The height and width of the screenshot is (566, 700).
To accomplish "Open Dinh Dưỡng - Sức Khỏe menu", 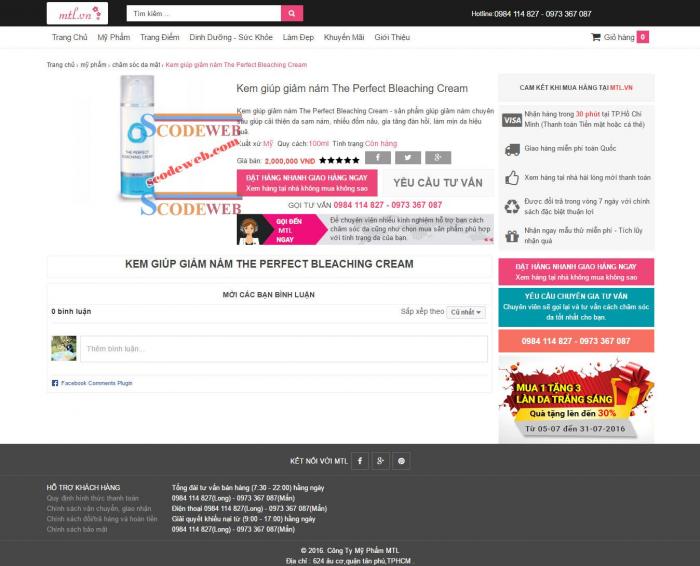I will 231,37.
